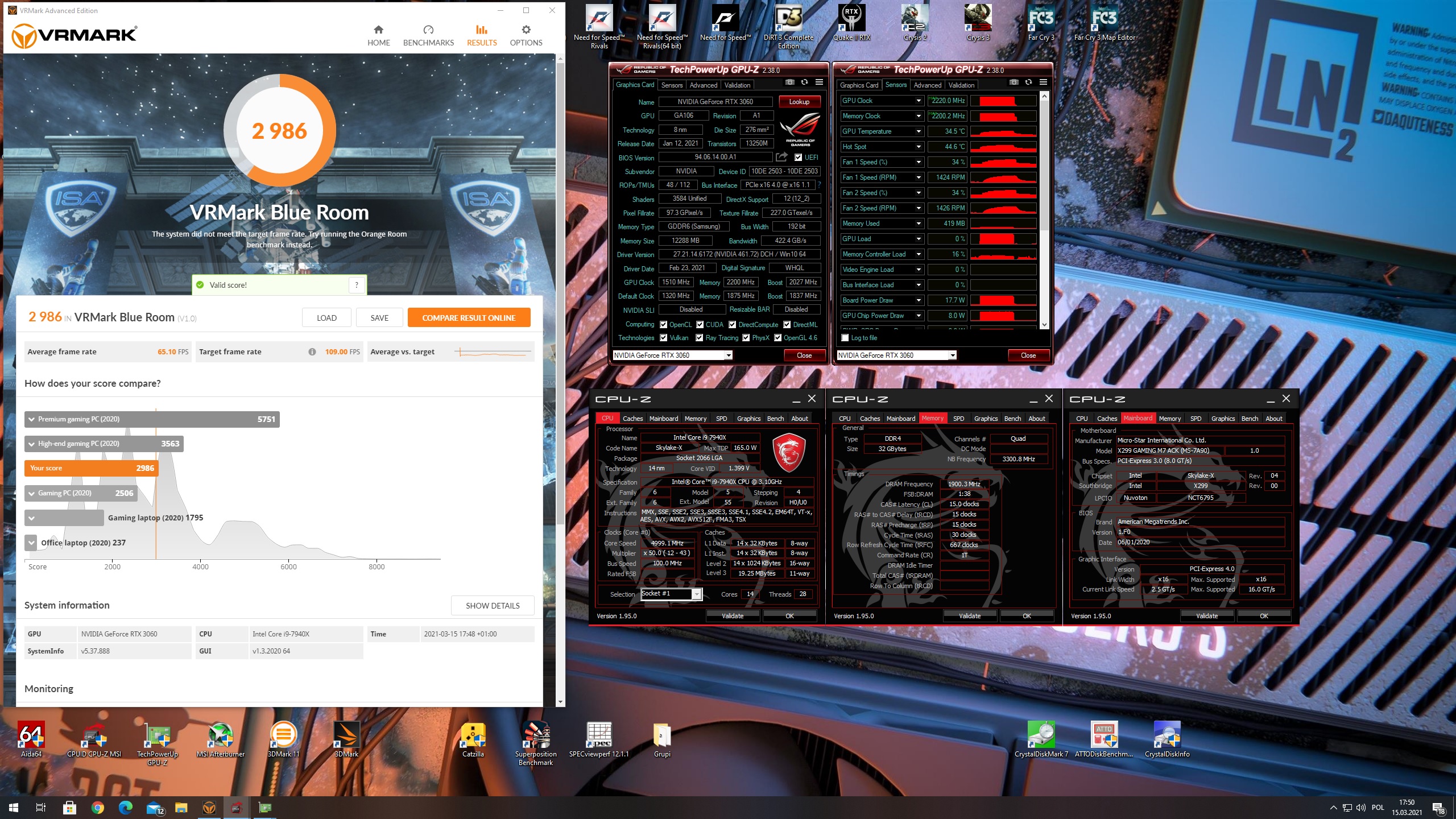Open the hamburger menu in GPU-Z Sensors window
Viewport: 1456px width, 819px height.
point(1043,82)
